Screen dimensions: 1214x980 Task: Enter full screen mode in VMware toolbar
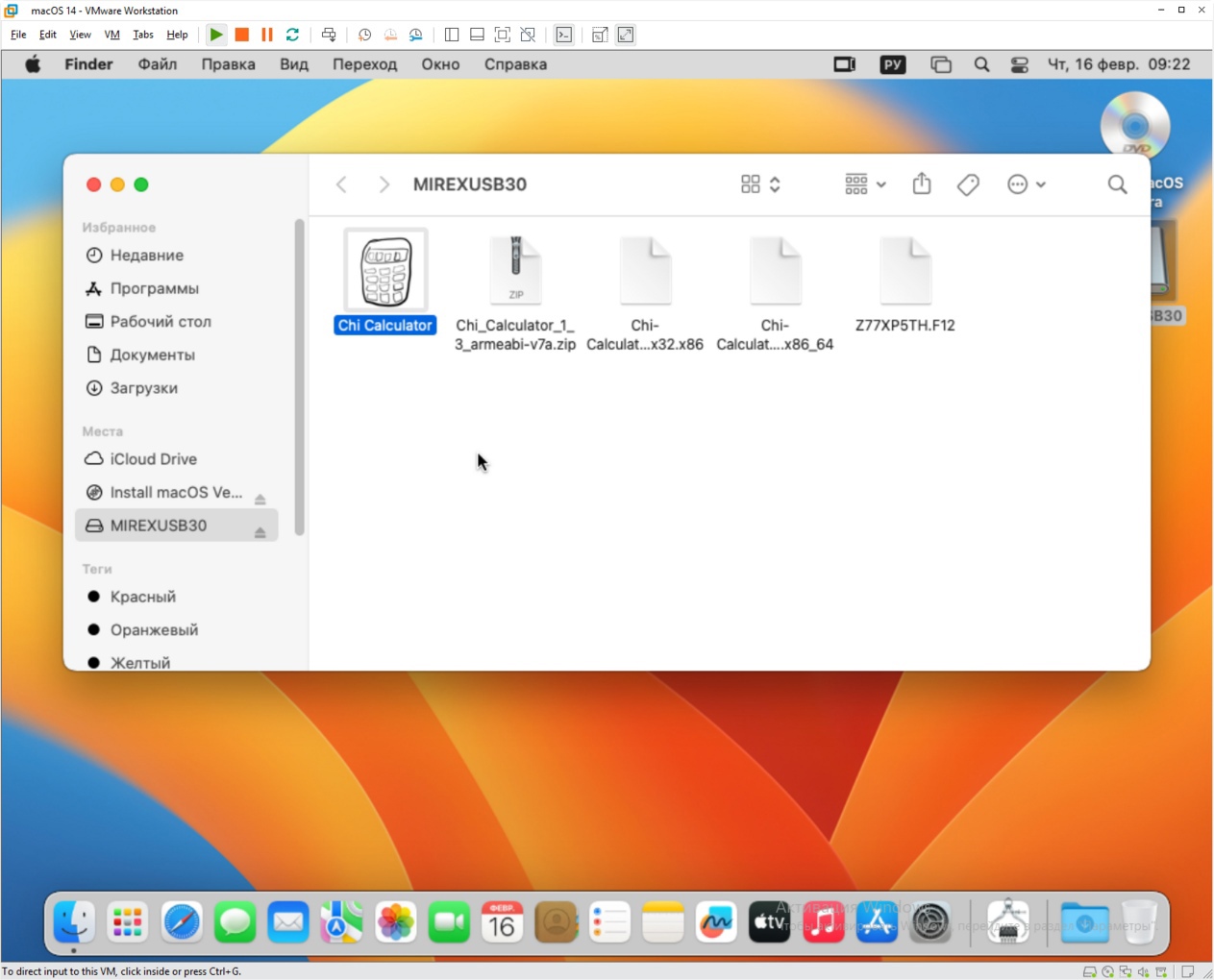pos(503,35)
